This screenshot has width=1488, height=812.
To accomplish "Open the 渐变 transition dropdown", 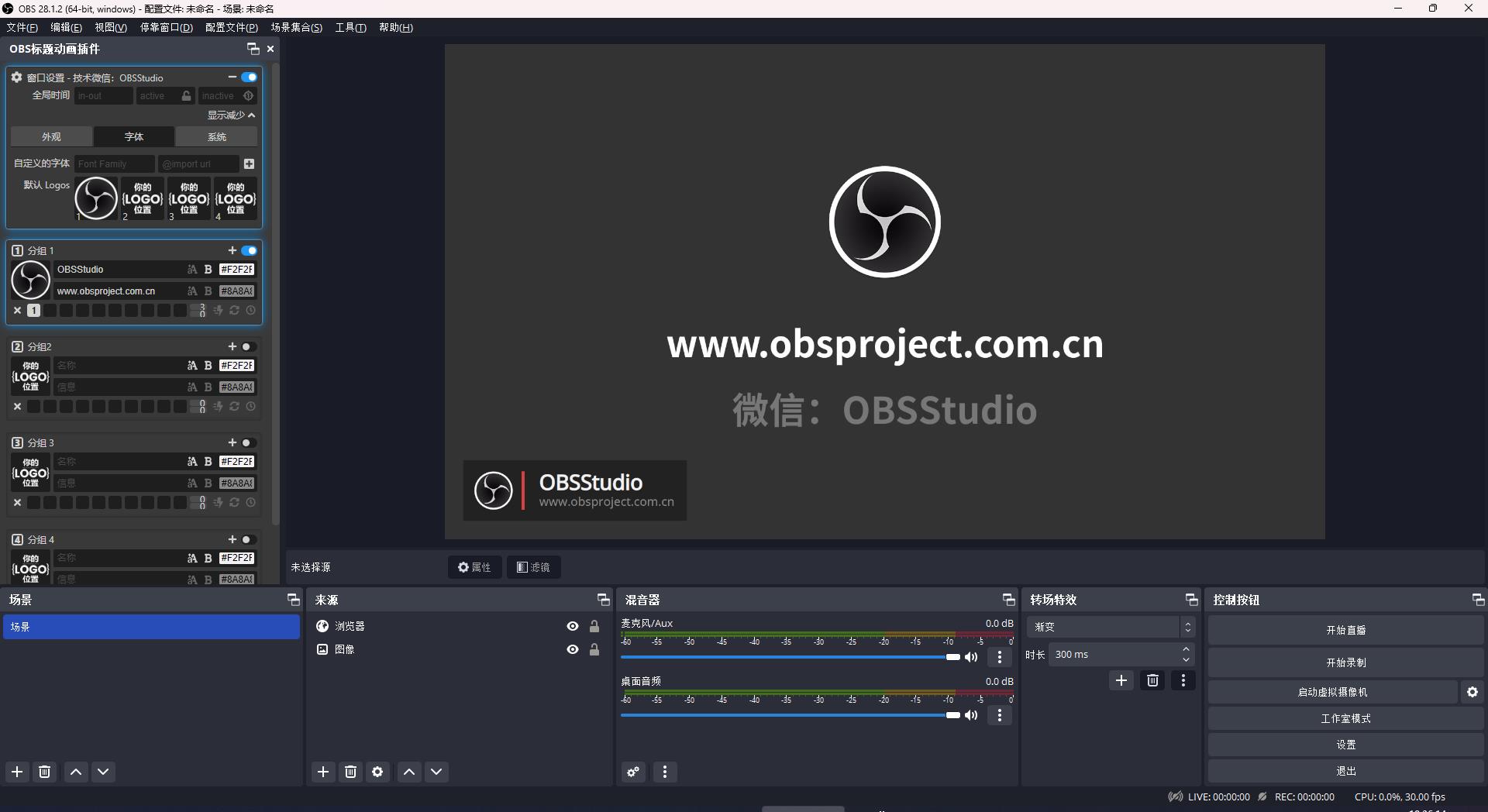I will (1110, 627).
